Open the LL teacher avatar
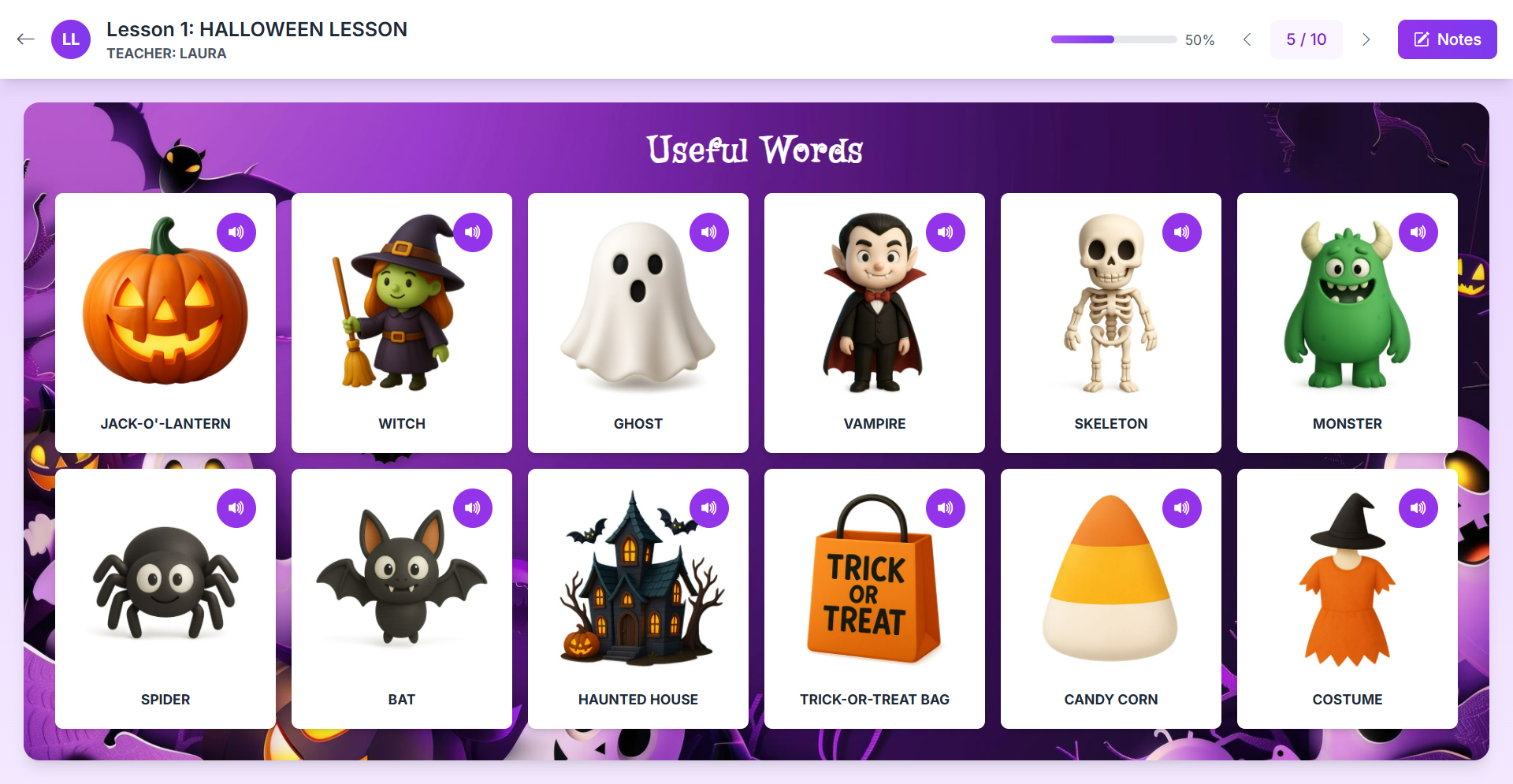The image size is (1513, 784). click(71, 39)
